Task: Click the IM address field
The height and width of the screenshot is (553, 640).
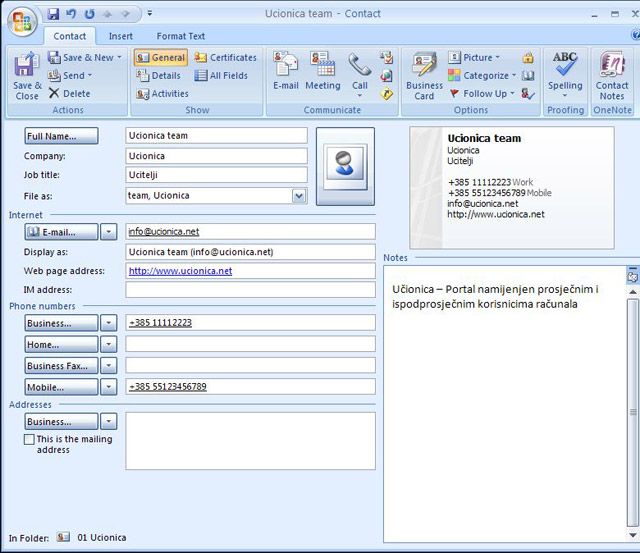Action: (x=250, y=290)
